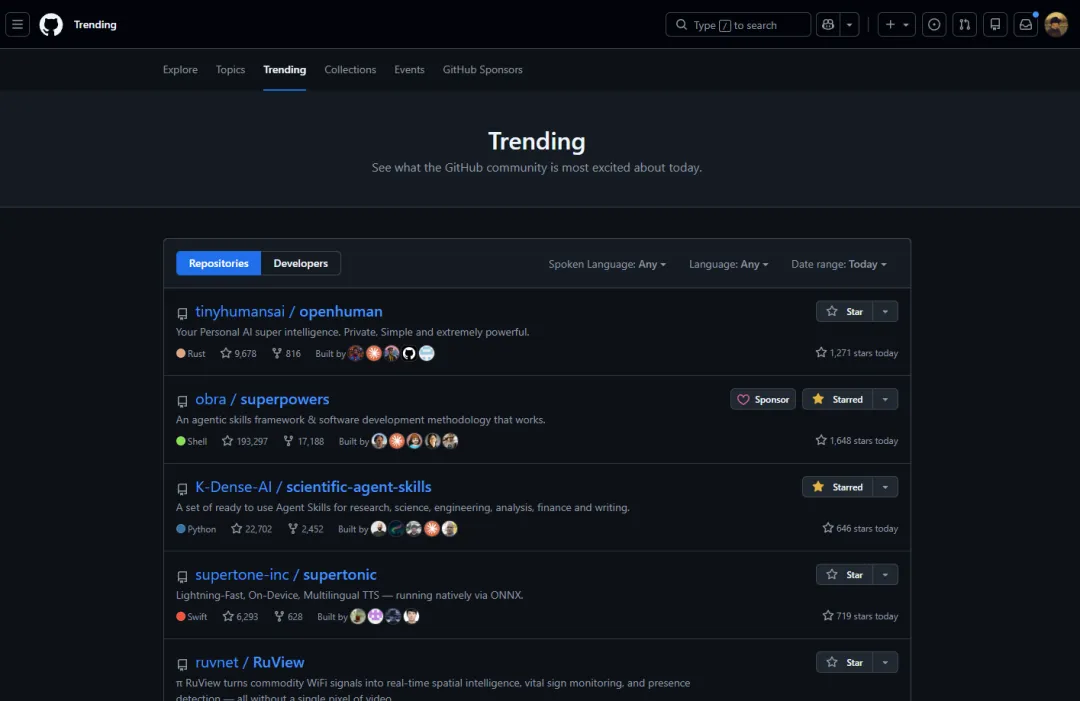This screenshot has height=701, width=1080.
Task: Select the Repositories toggle button
Action: (218, 263)
